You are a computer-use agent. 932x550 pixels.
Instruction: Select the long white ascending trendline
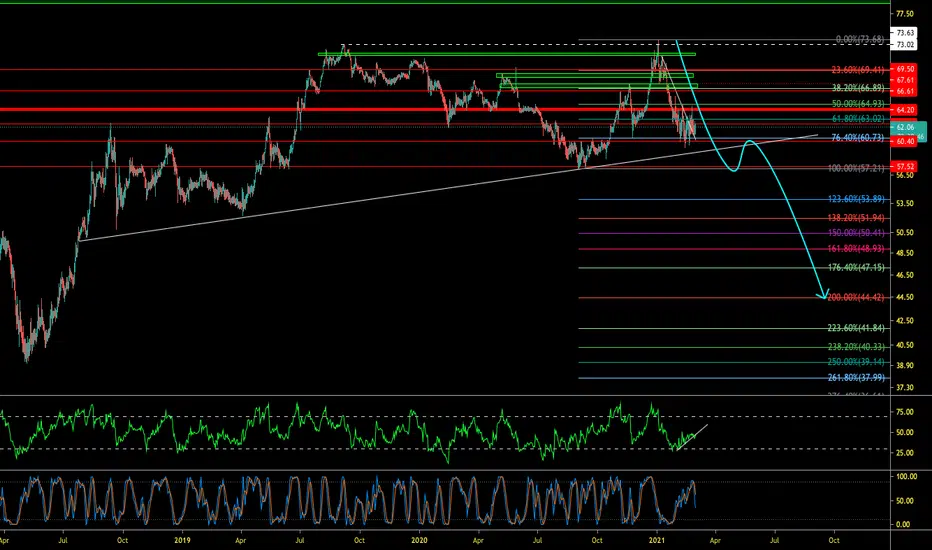449,187
